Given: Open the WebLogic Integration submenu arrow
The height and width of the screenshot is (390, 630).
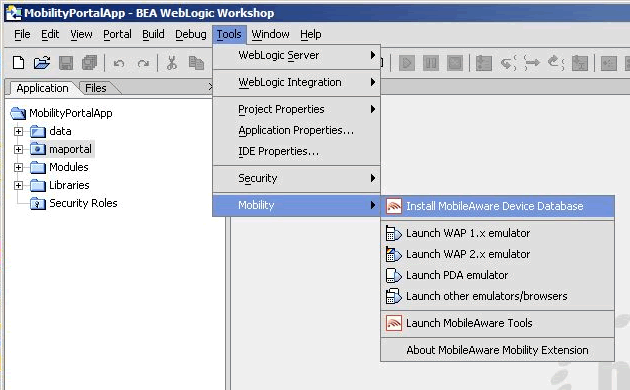Looking at the screenshot, I should (373, 82).
